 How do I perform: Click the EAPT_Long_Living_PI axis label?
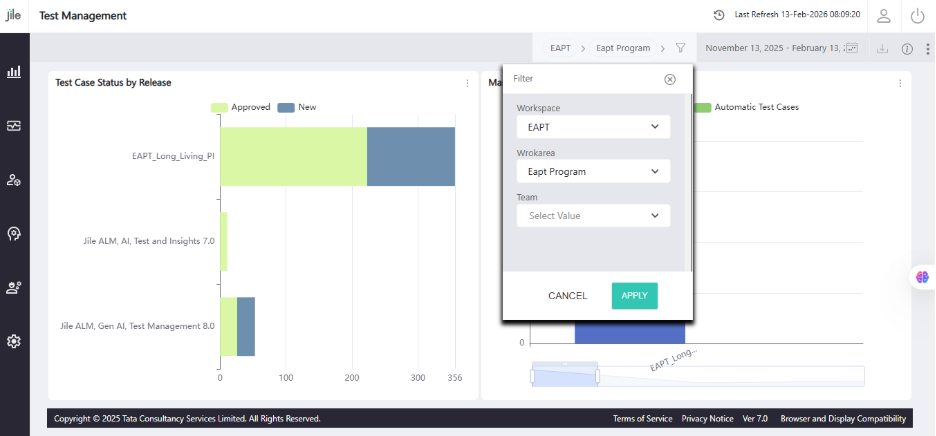click(x=173, y=156)
